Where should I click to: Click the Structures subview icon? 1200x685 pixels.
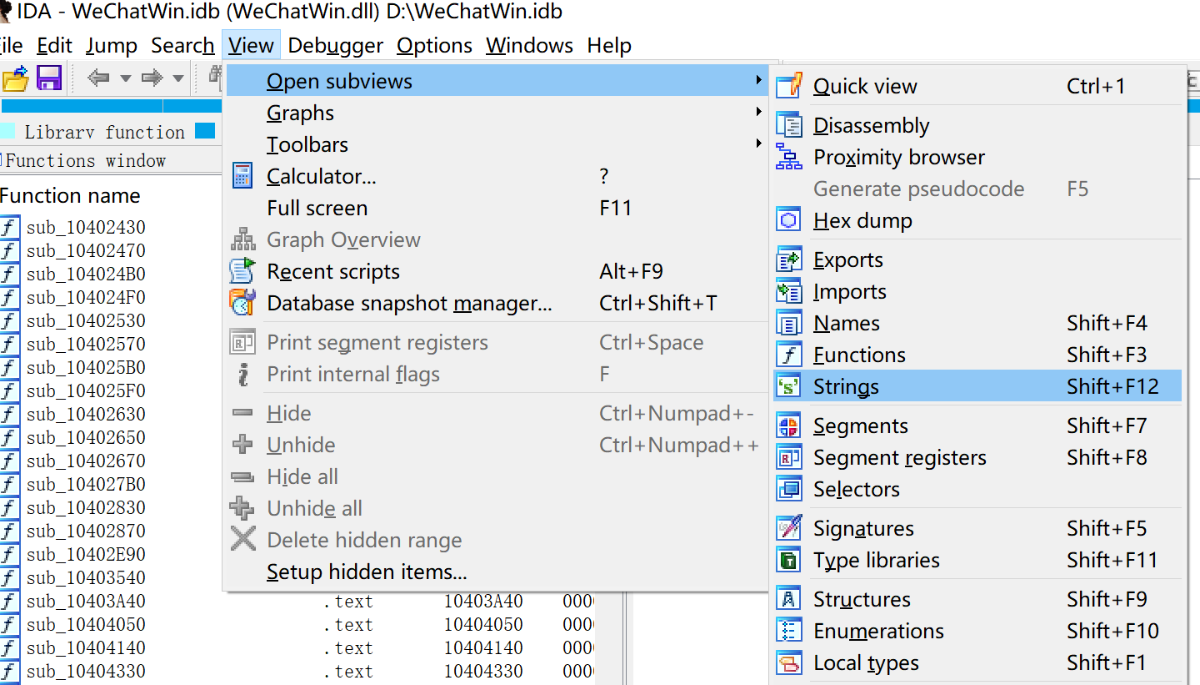coord(790,599)
